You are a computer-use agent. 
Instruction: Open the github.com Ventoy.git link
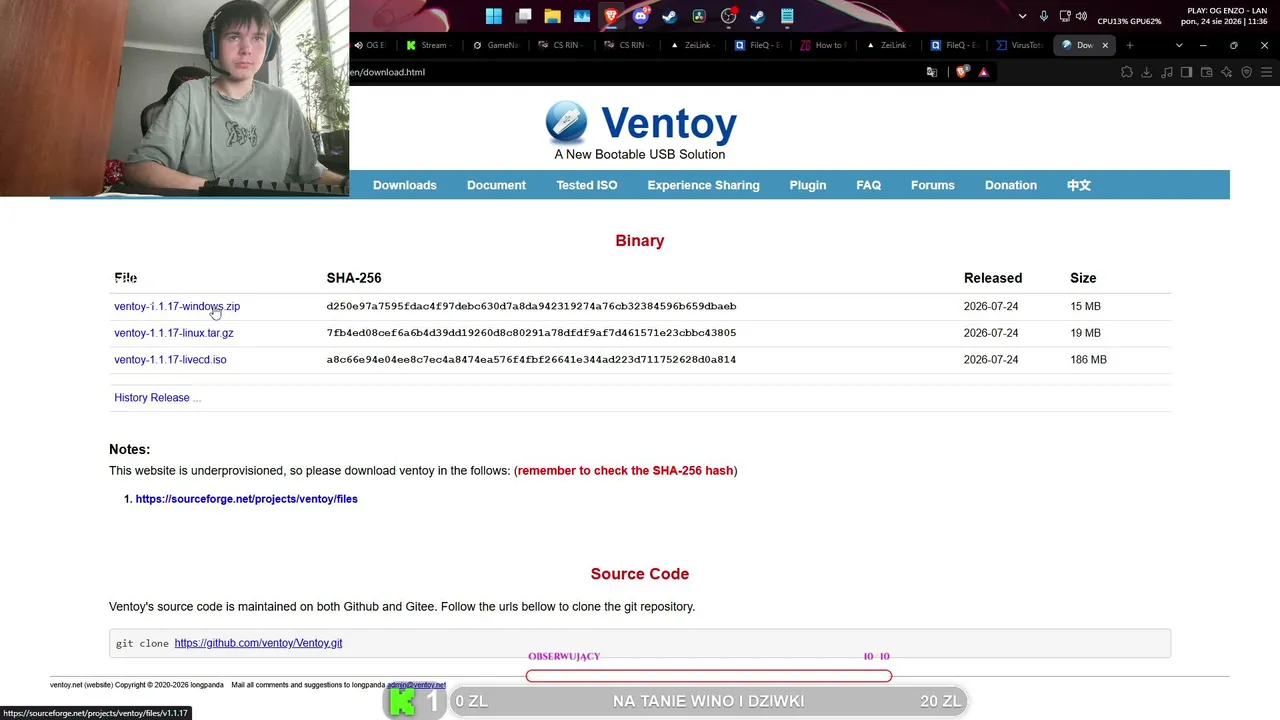[258, 643]
